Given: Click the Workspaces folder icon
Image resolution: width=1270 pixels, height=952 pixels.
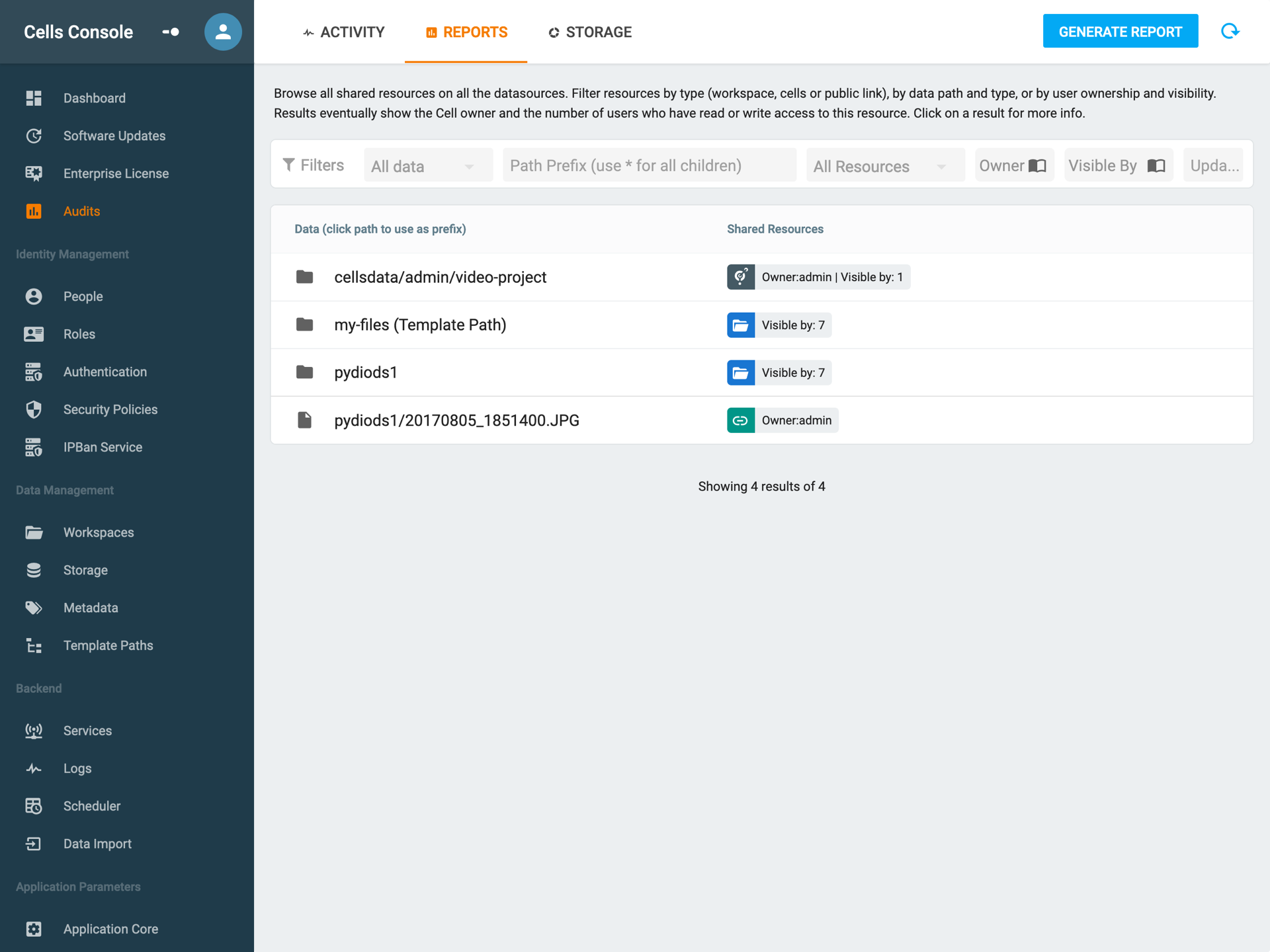Looking at the screenshot, I should (34, 532).
